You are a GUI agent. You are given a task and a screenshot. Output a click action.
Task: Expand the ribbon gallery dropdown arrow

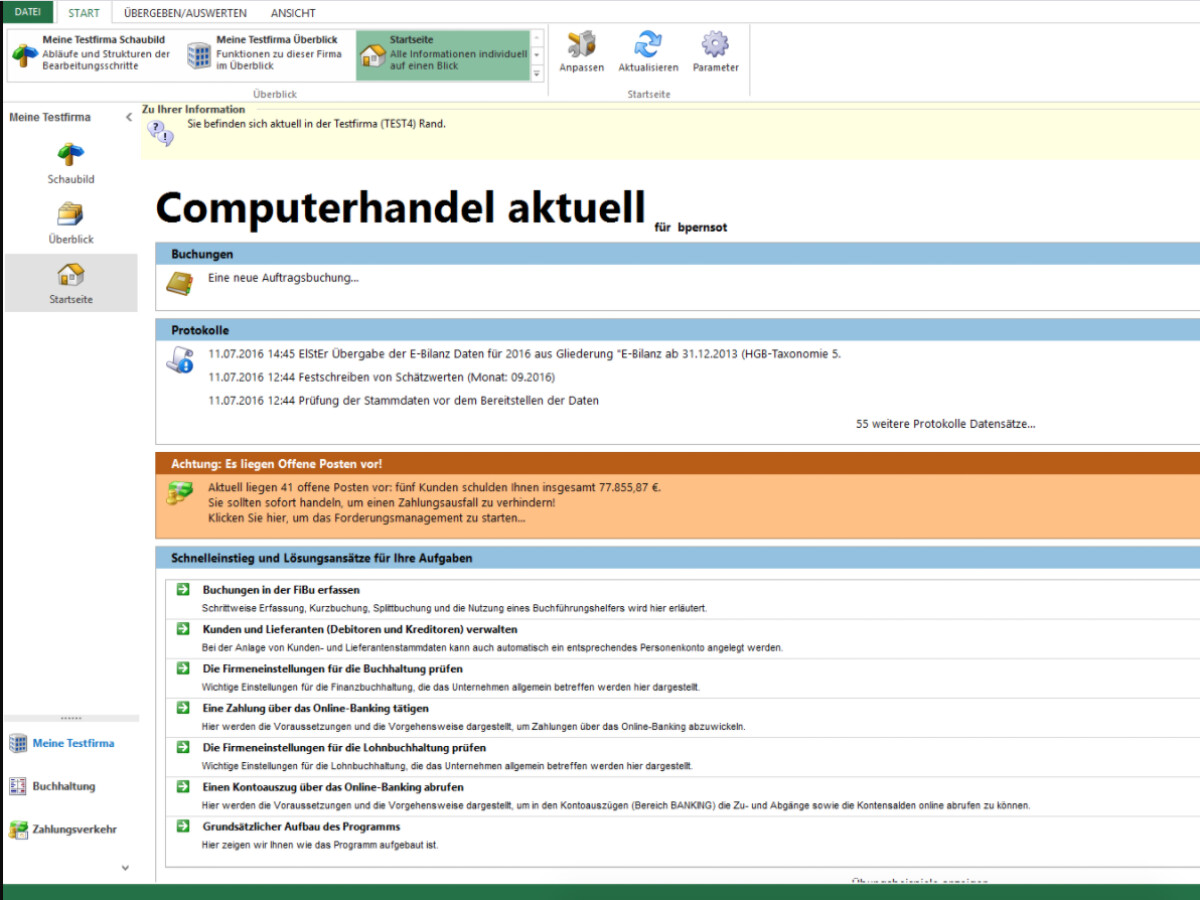click(x=536, y=73)
